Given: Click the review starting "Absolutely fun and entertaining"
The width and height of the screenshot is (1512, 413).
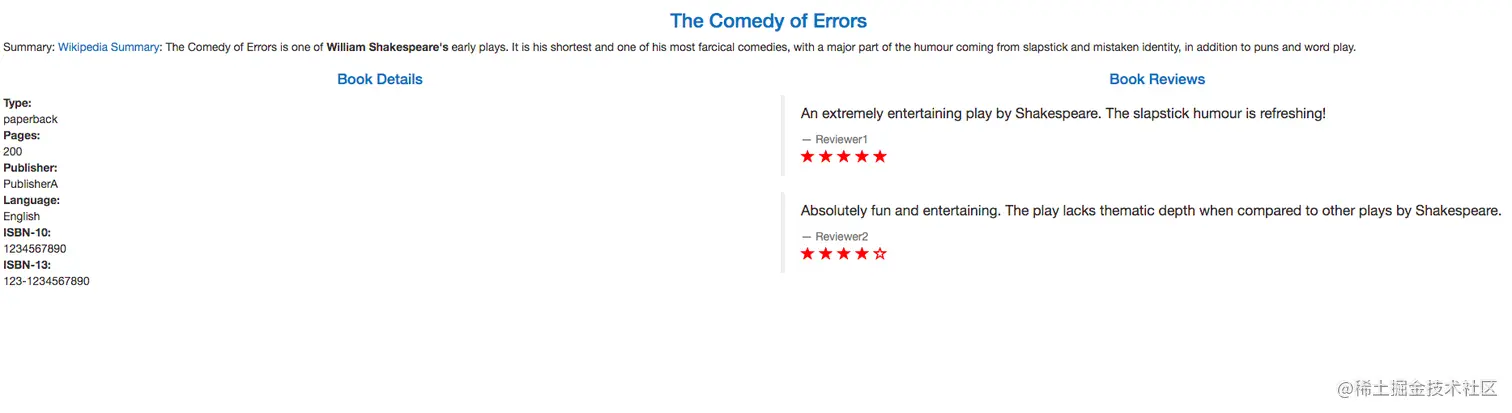Looking at the screenshot, I should (1150, 211).
